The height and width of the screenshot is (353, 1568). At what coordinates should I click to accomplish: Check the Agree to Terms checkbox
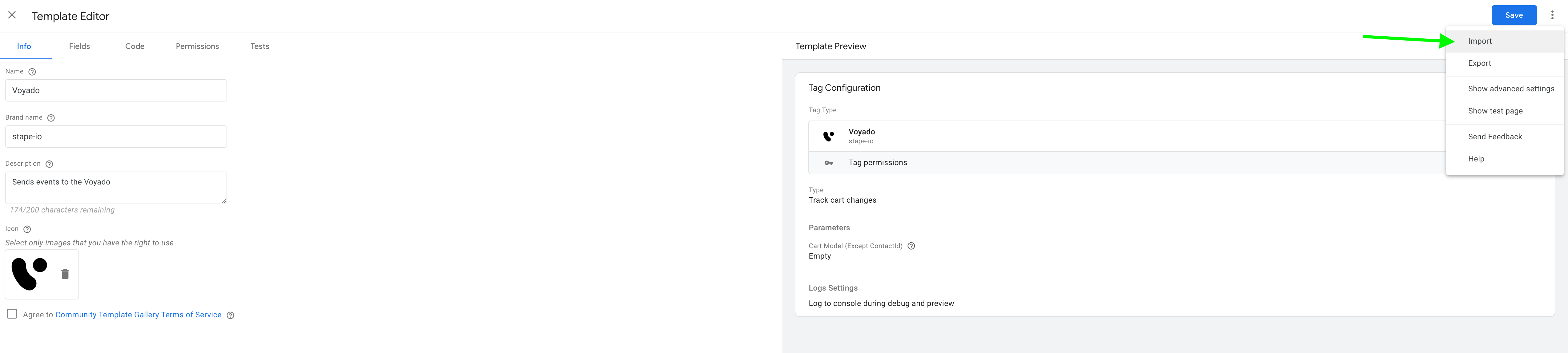pyautogui.click(x=12, y=314)
